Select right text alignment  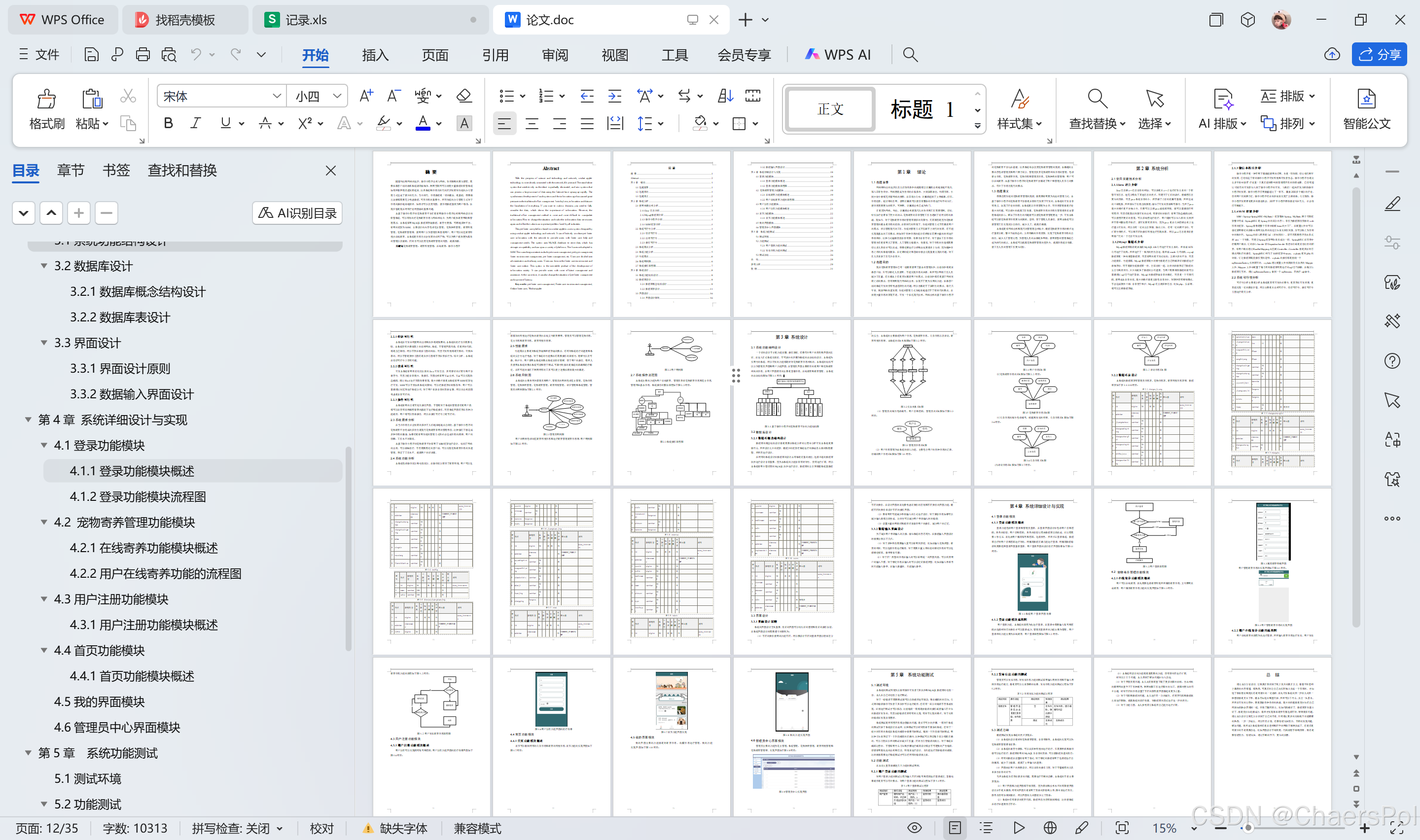pos(559,123)
